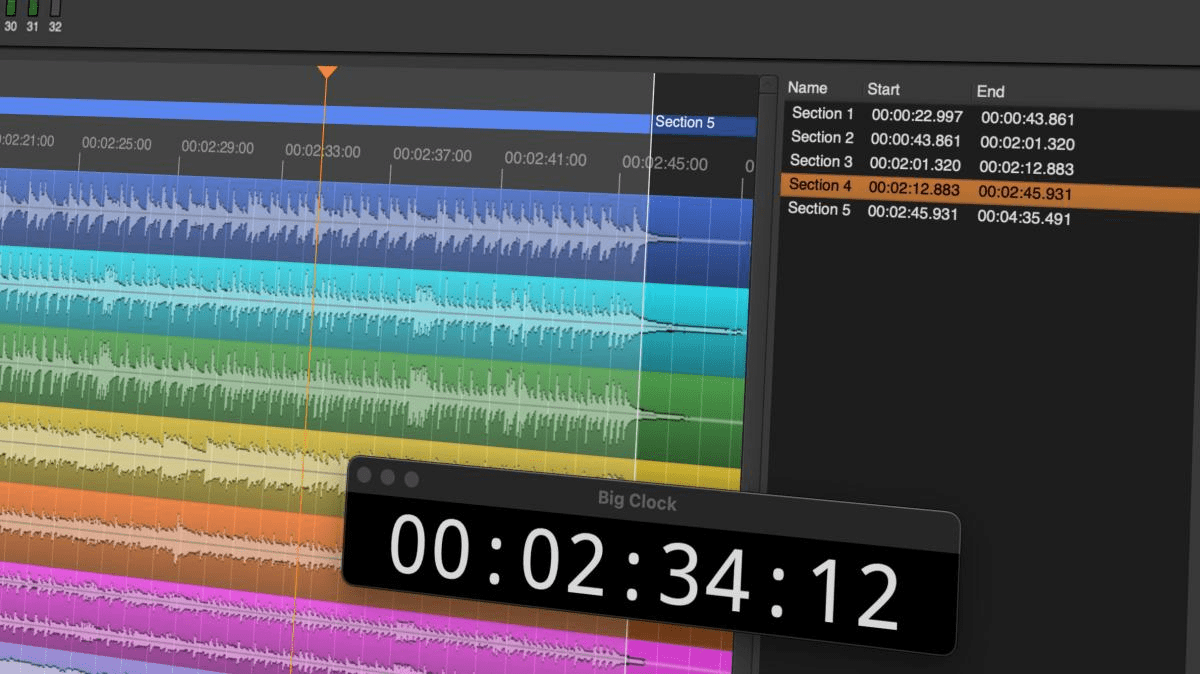Image resolution: width=1200 pixels, height=674 pixels.
Task: Click Section 1 end time 00:00:43.861
Action: (x=1028, y=119)
